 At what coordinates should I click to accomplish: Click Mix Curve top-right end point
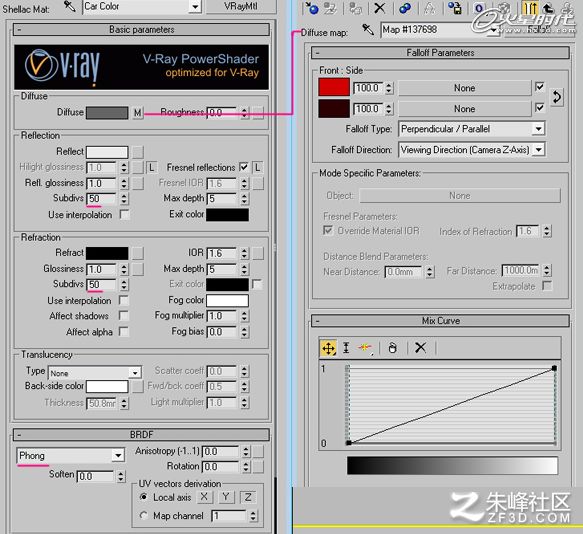[x=554, y=368]
